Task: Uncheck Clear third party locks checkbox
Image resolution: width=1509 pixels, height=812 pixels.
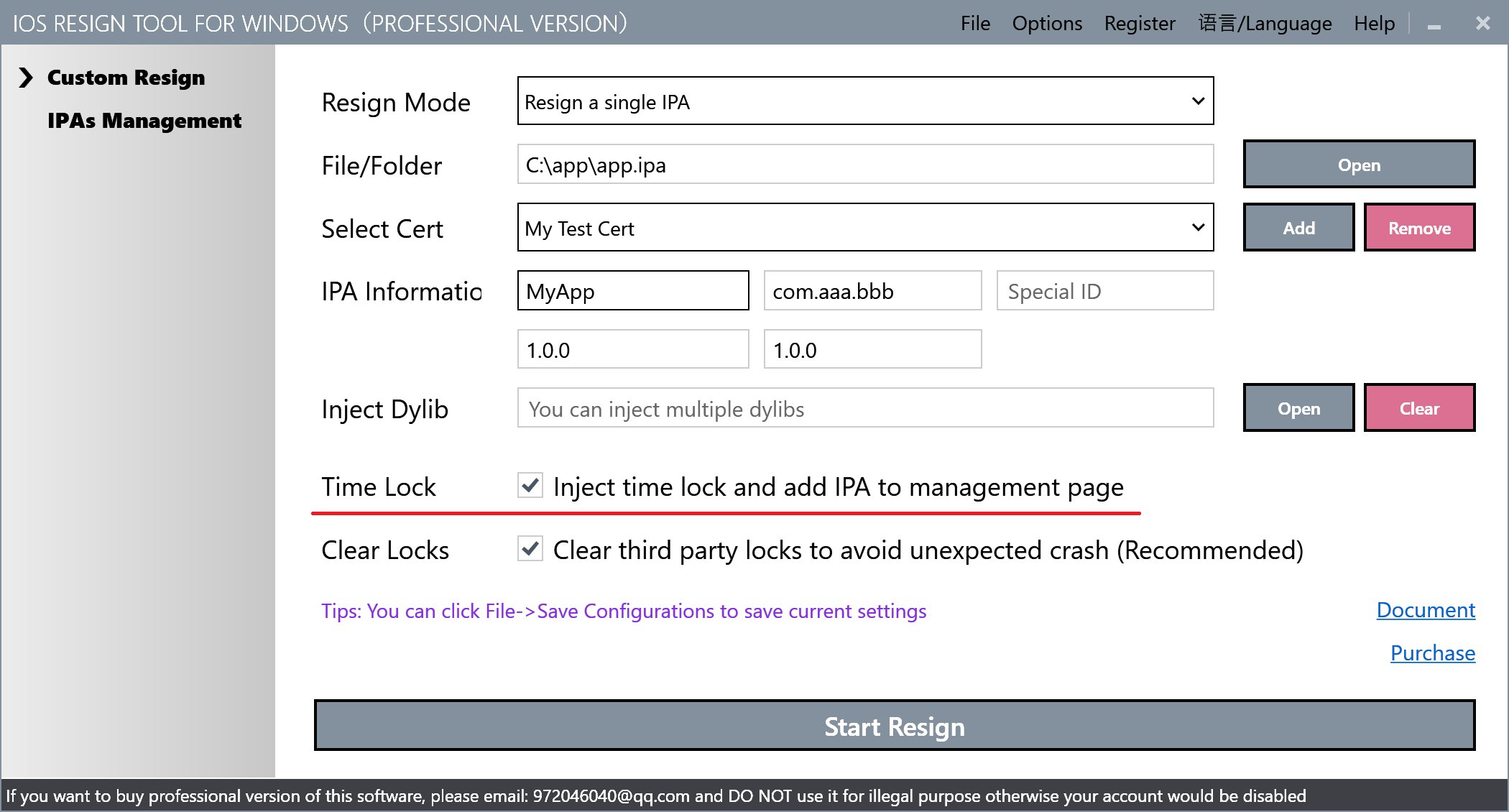Action: tap(530, 549)
